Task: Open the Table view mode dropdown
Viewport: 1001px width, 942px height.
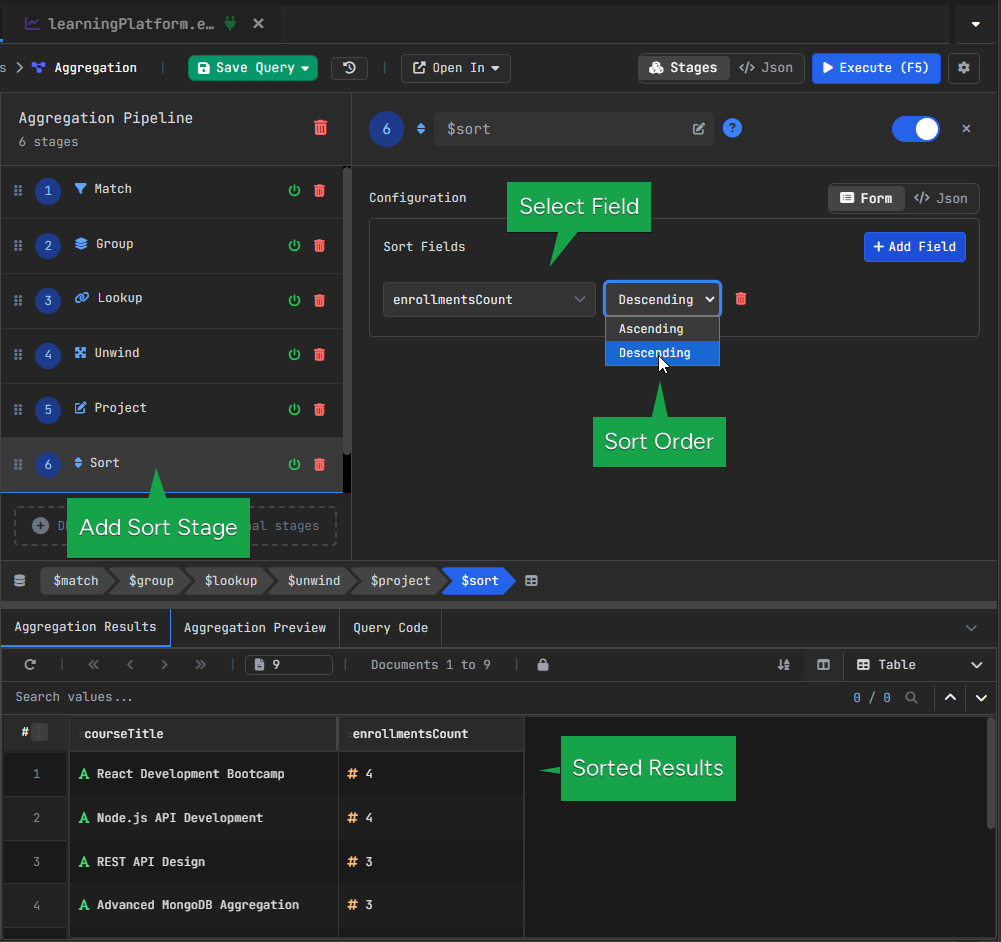Action: 919,664
